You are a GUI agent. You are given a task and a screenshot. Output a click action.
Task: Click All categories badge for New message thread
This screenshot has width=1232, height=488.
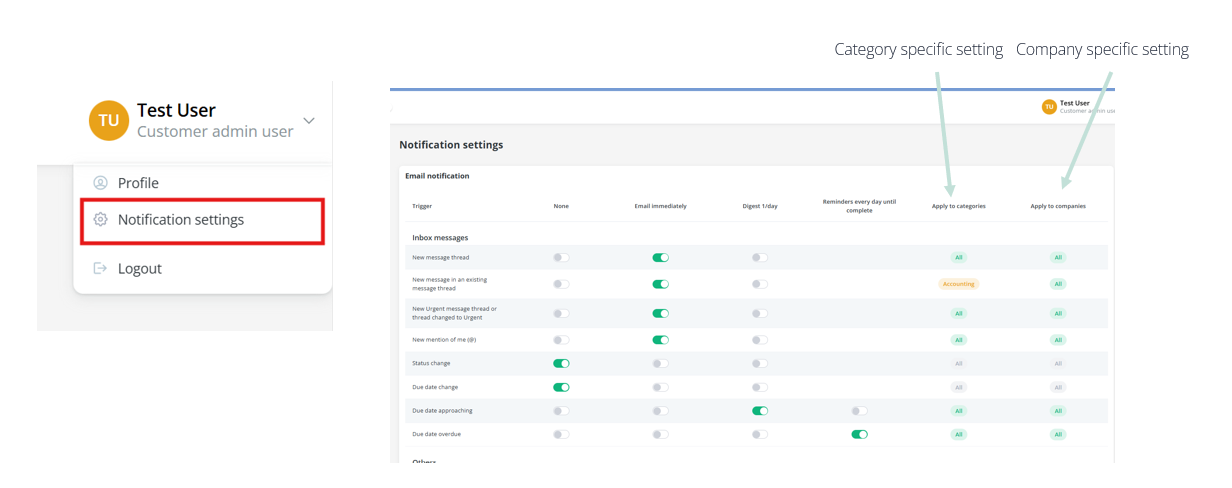958,258
